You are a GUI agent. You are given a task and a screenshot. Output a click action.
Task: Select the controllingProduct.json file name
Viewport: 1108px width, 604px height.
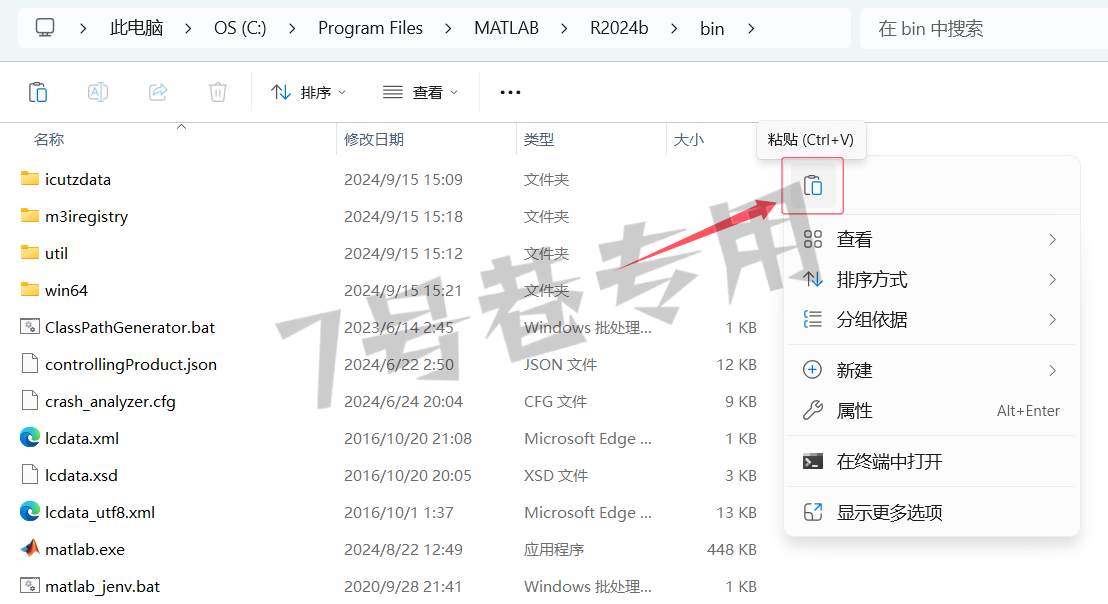click(131, 365)
